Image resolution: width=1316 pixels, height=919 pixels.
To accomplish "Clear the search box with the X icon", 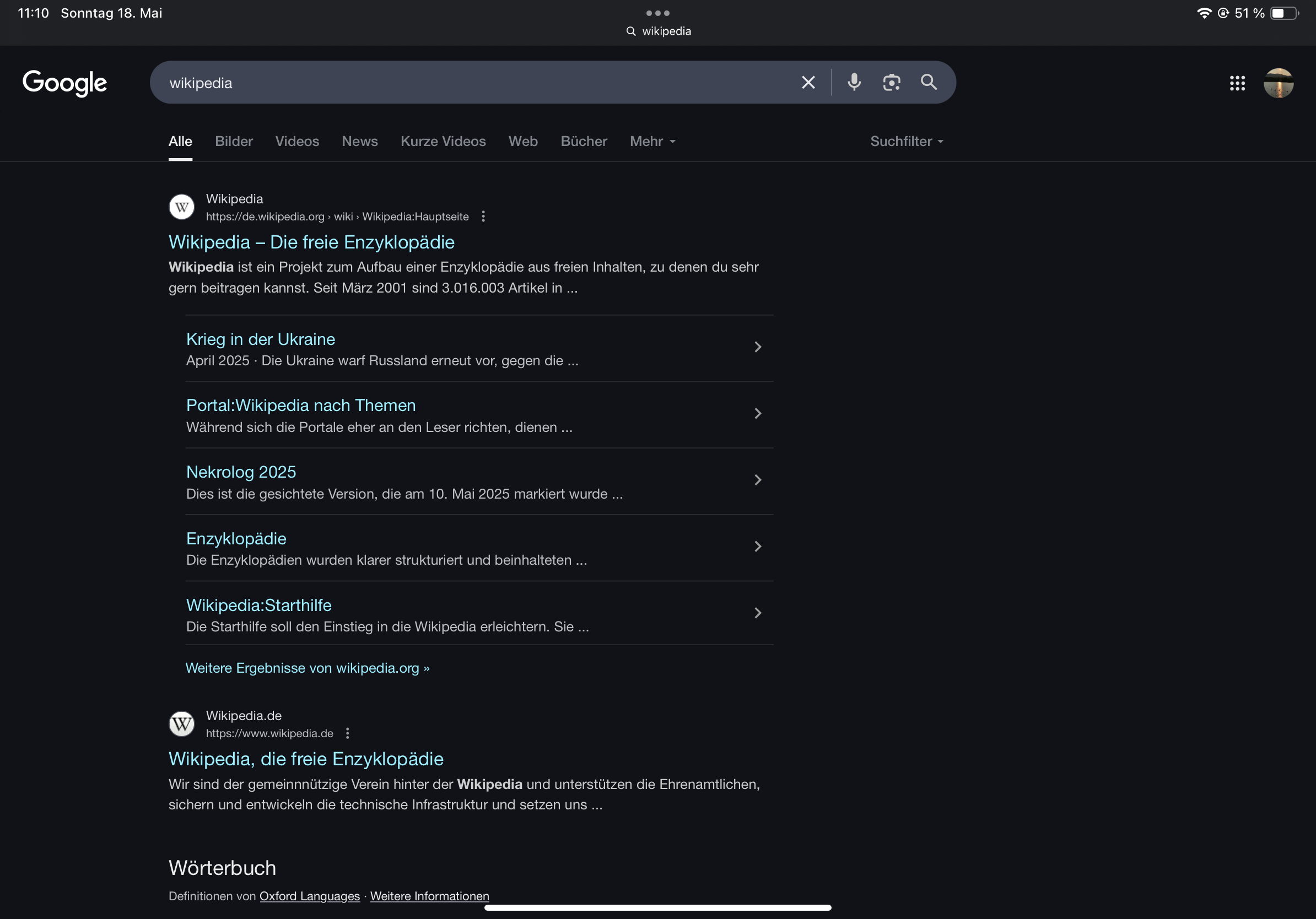I will point(808,83).
